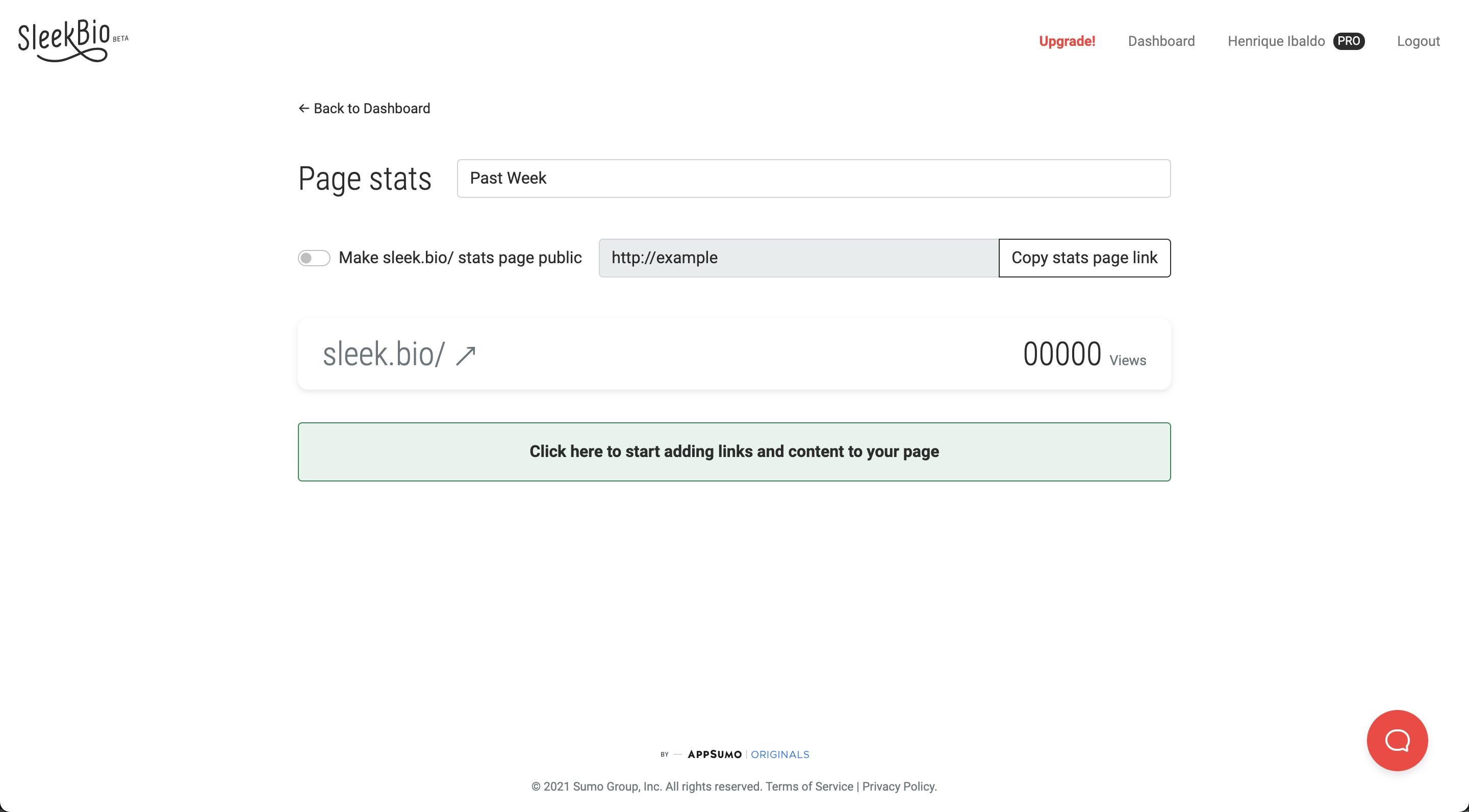Open the Privacy Policy link
Screen dimensions: 1469x812
click(x=899, y=786)
